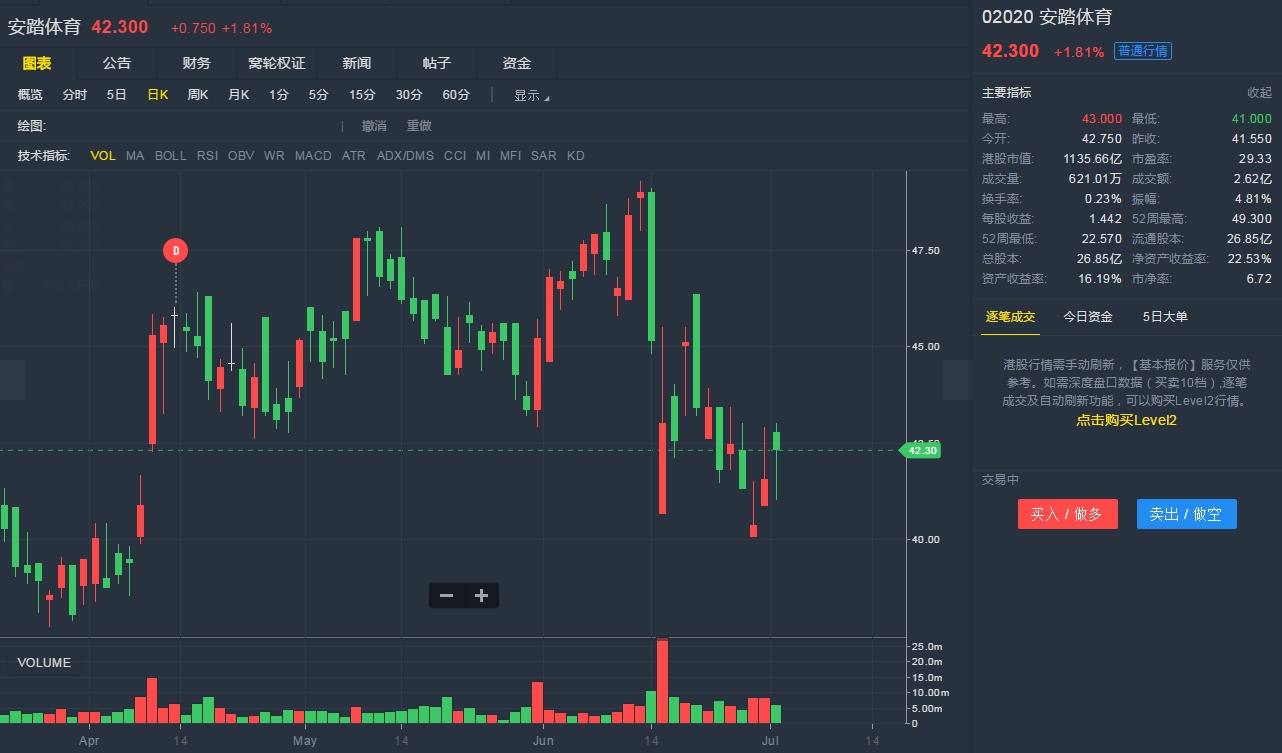Select the 周K weekly candlestick period
This screenshot has width=1282, height=753.
[x=198, y=95]
